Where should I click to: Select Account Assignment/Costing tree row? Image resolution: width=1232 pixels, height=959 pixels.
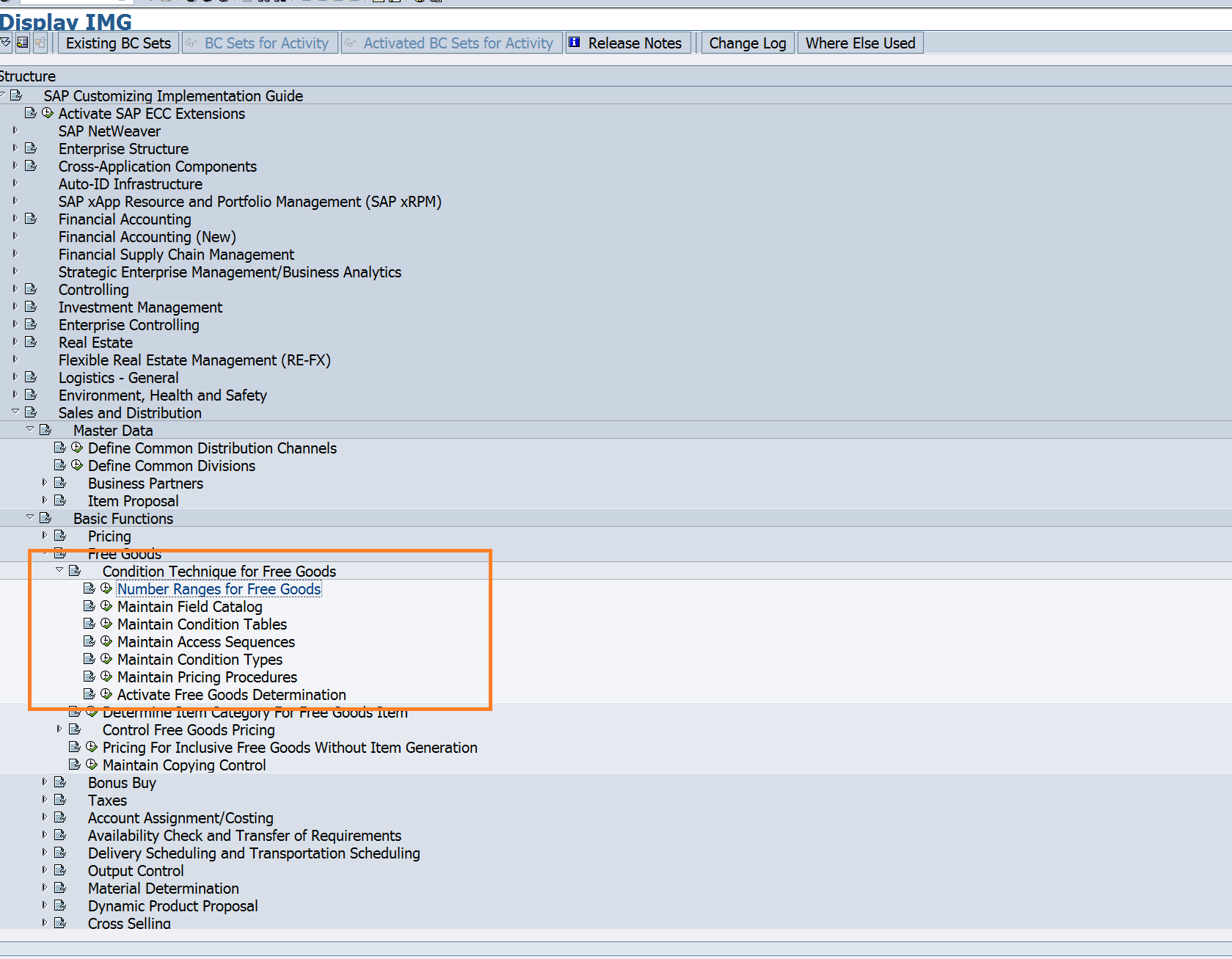181,818
